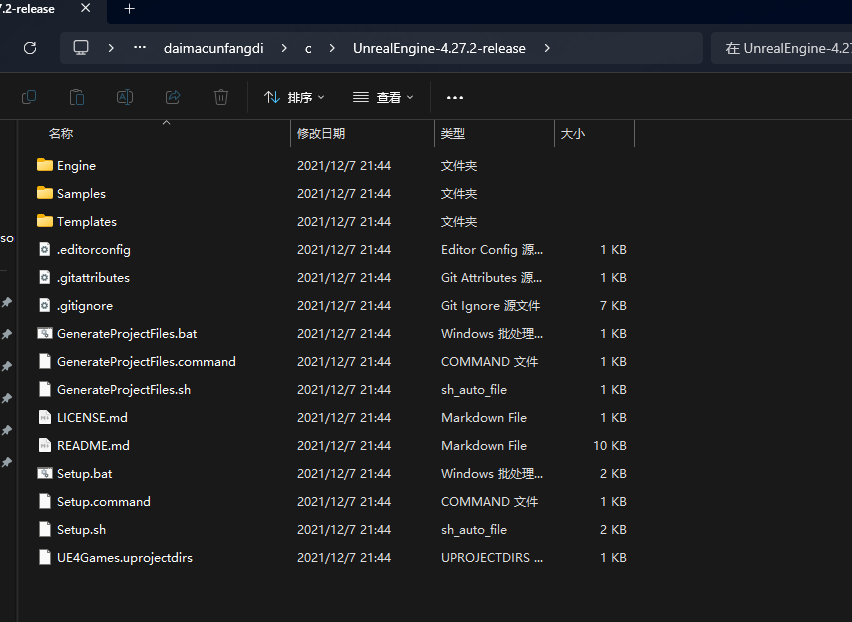The image size is (852, 622).
Task: Click the Samples folder name
Action: (x=81, y=193)
